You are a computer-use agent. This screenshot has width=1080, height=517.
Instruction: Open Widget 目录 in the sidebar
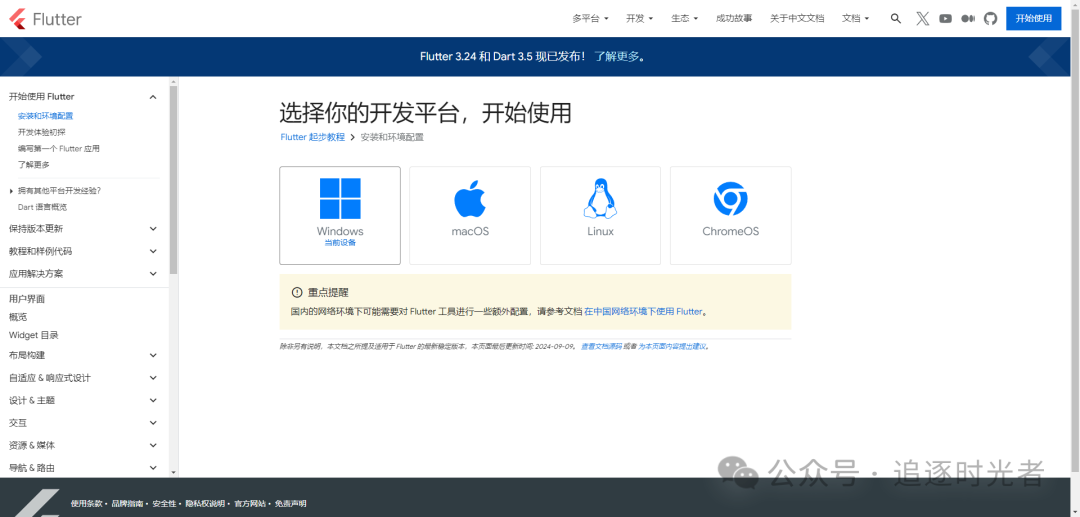point(34,335)
